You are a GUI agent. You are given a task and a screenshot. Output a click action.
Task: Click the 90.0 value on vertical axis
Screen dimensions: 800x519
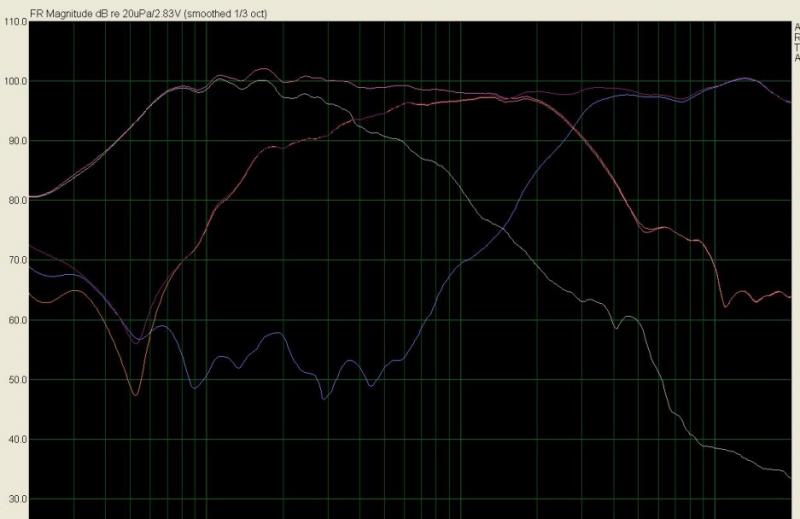(18, 141)
